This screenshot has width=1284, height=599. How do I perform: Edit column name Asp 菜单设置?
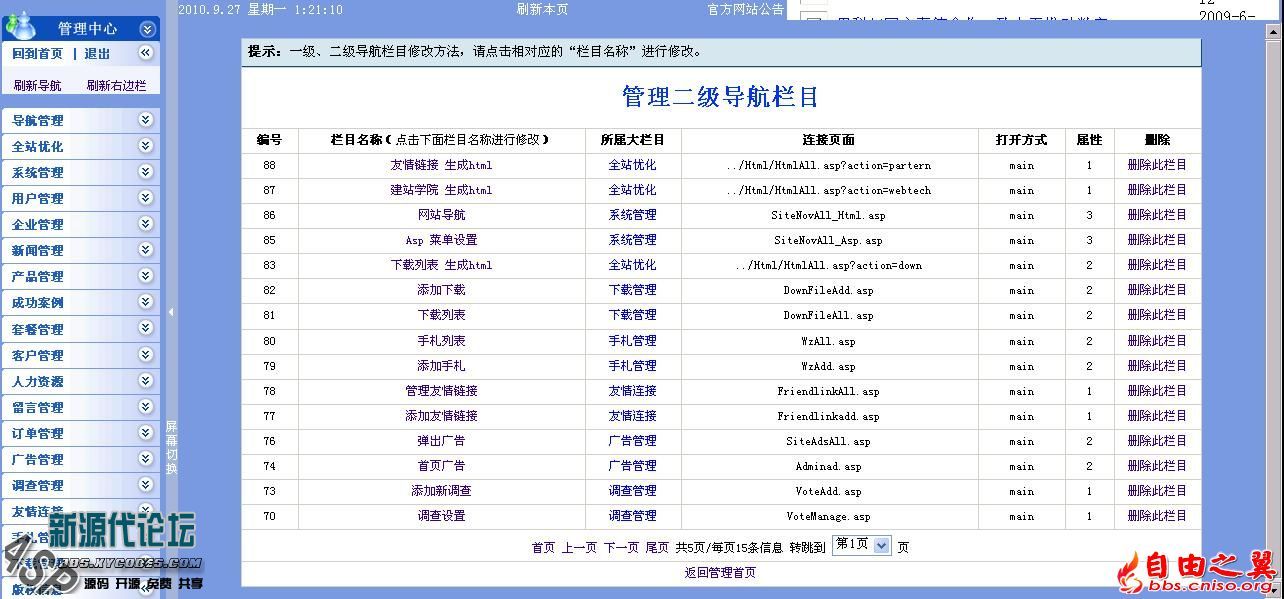pyautogui.click(x=441, y=240)
